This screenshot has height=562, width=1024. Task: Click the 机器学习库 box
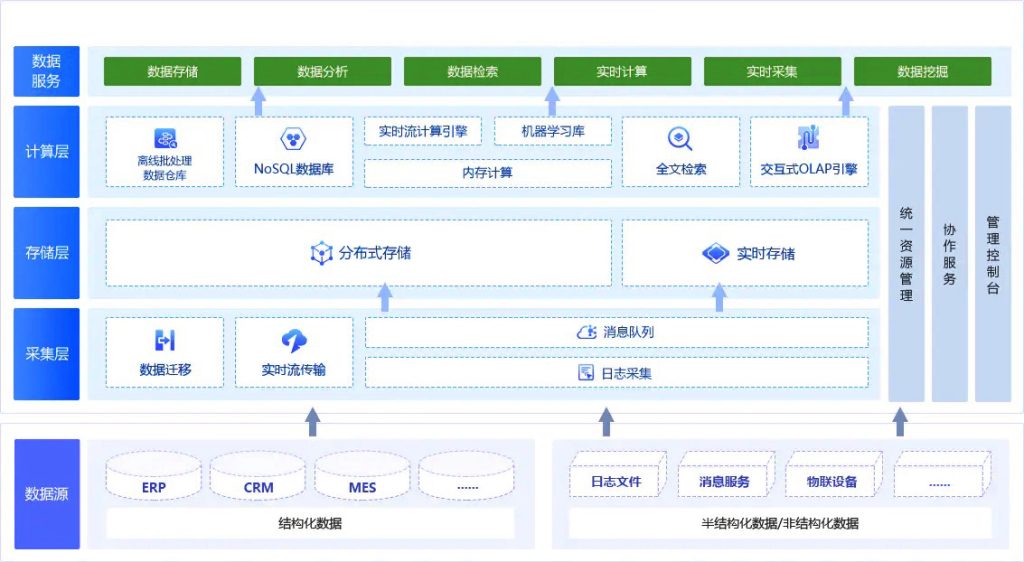[553, 131]
